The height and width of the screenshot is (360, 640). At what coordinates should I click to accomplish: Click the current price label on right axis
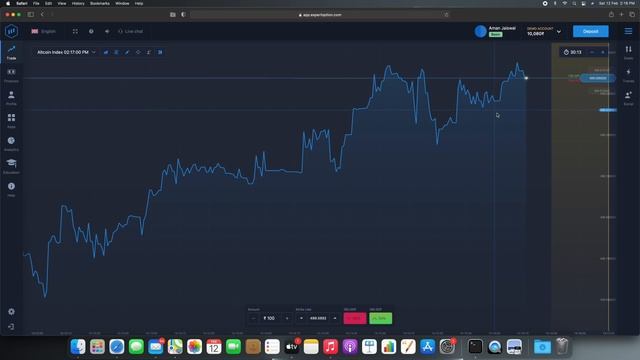click(598, 78)
